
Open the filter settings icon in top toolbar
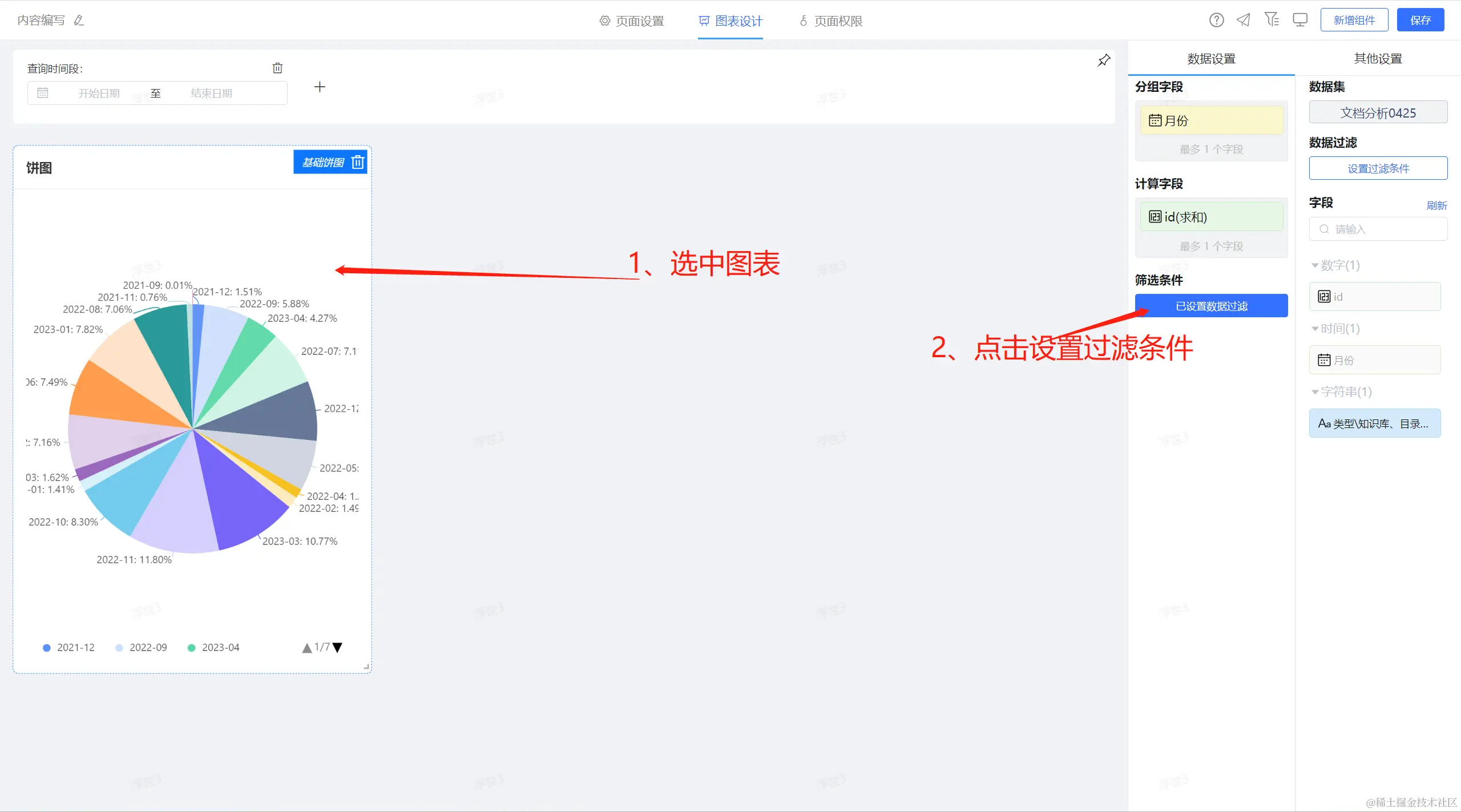point(1272,20)
